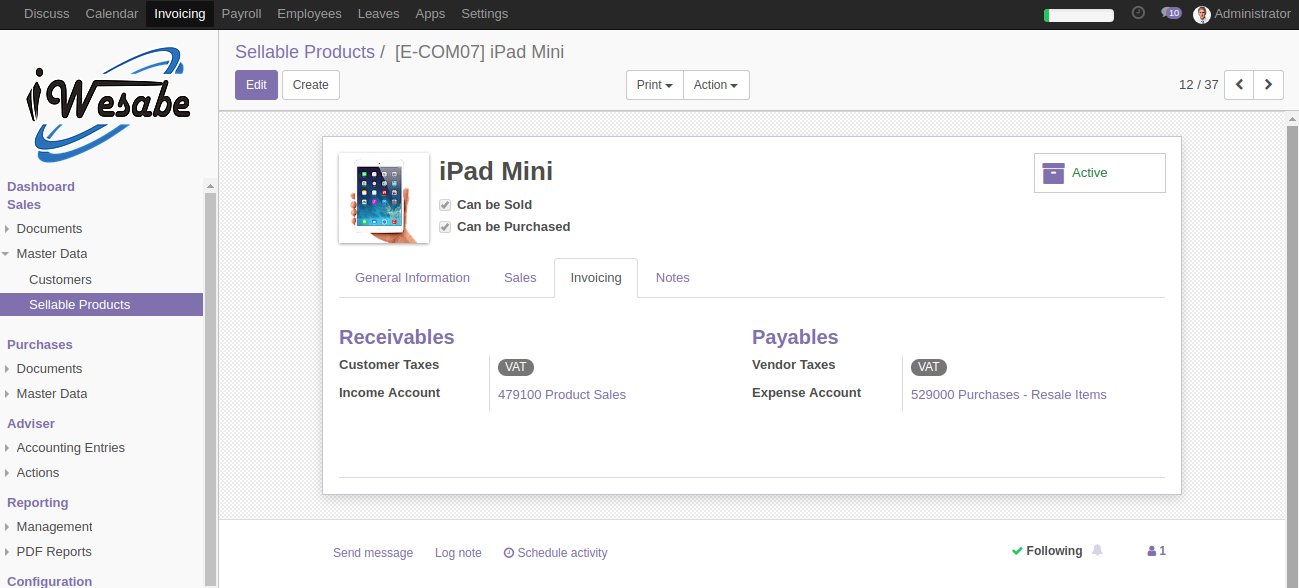Open the Discuss menu

pyautogui.click(x=47, y=14)
